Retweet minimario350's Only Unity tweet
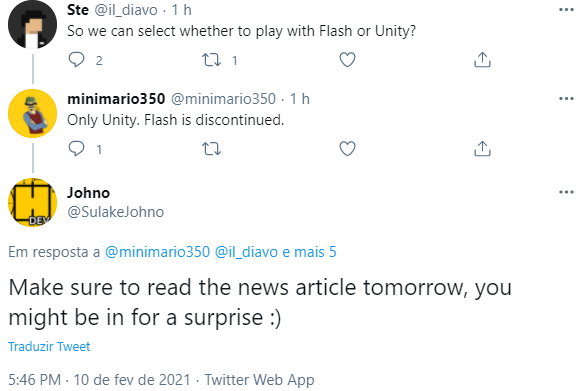The image size is (587, 391). point(212,149)
